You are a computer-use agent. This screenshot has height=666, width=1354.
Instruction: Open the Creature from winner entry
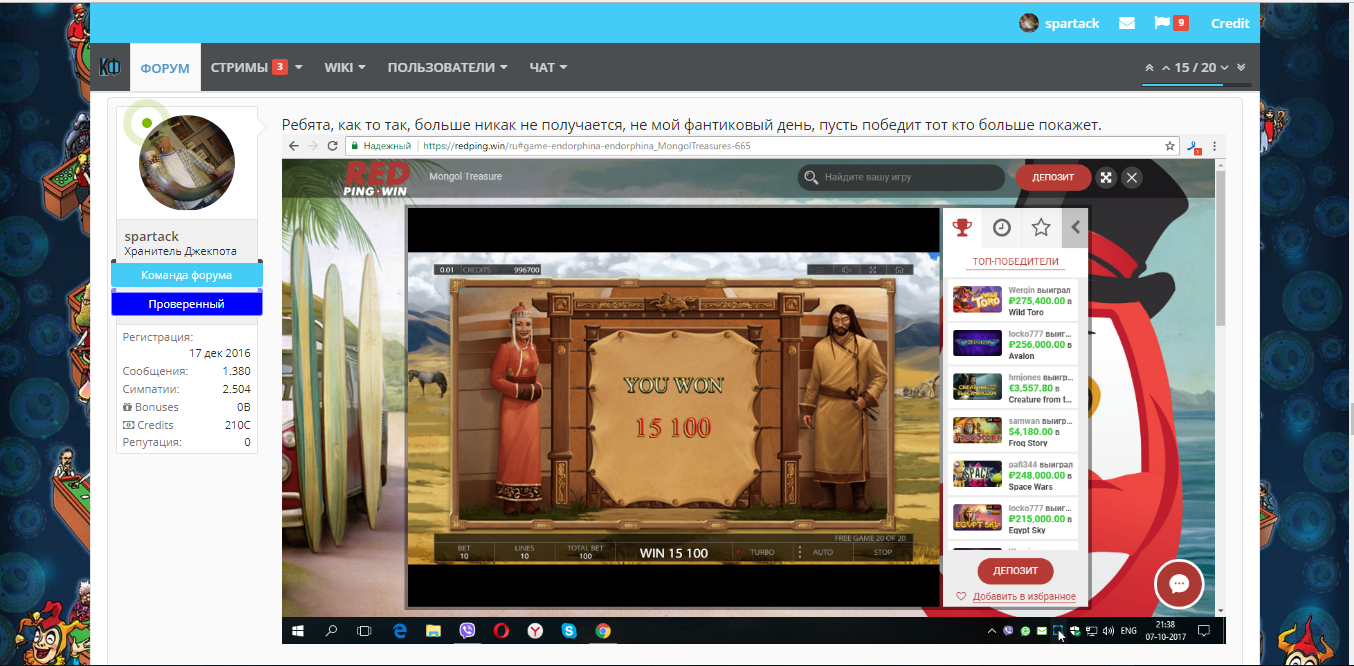pos(1012,388)
